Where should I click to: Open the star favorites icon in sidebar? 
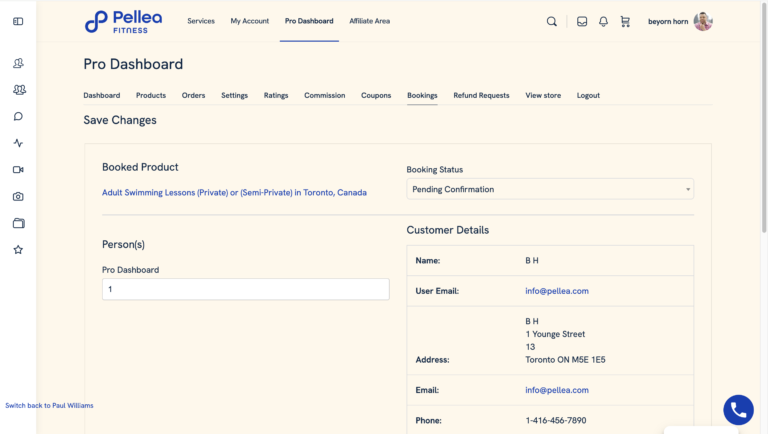(18, 250)
